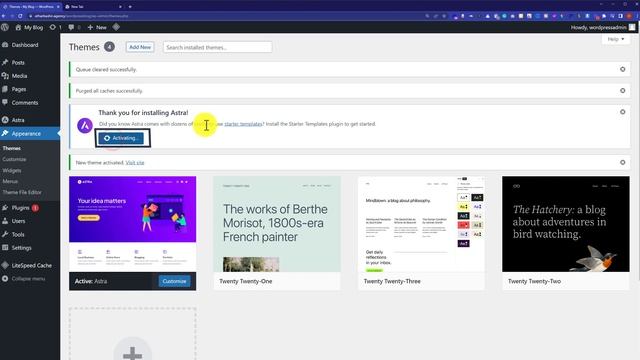
Task: Open the comments bubble in admin bar
Action: (74, 27)
